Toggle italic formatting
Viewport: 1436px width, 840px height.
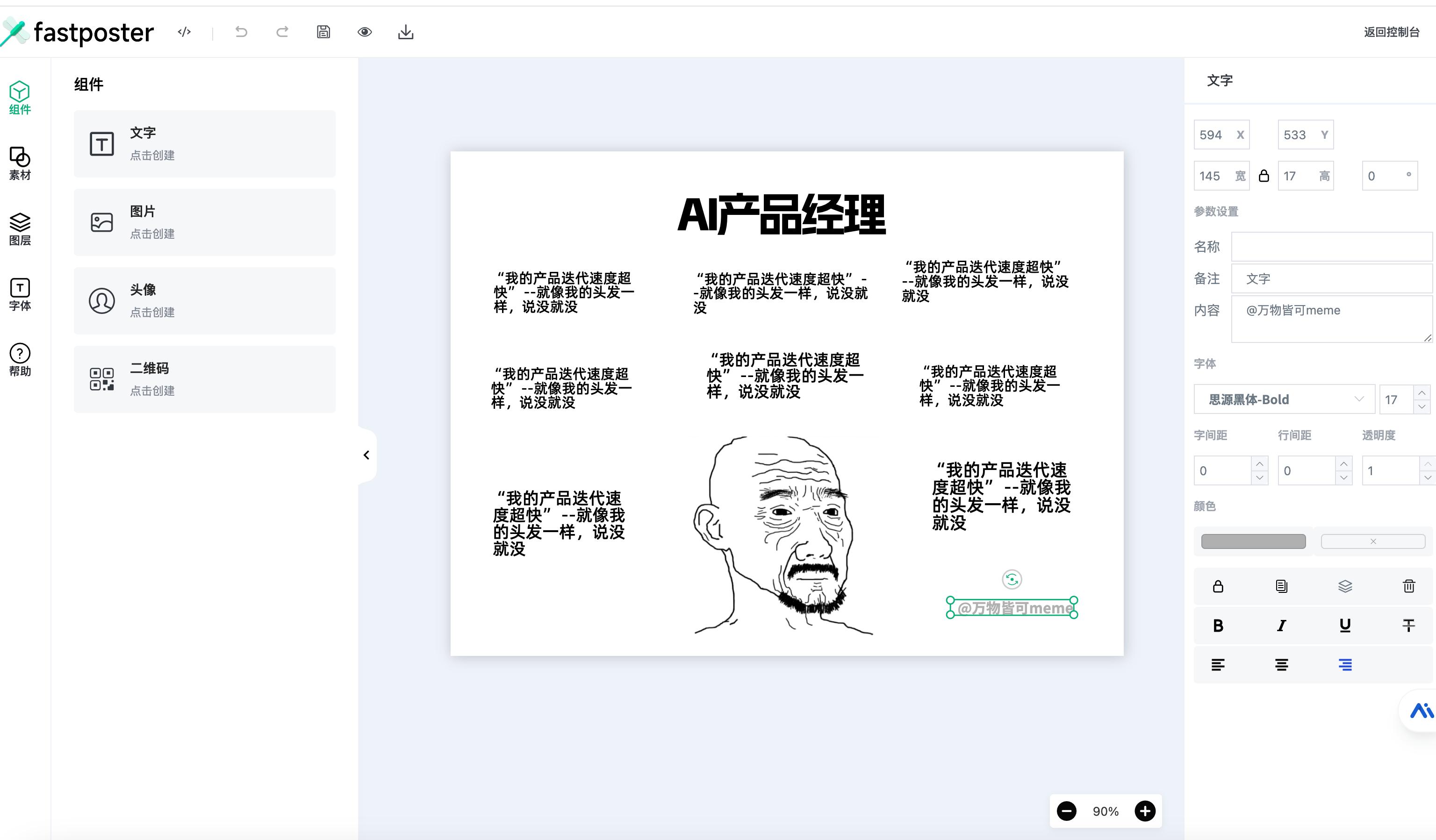[1281, 625]
